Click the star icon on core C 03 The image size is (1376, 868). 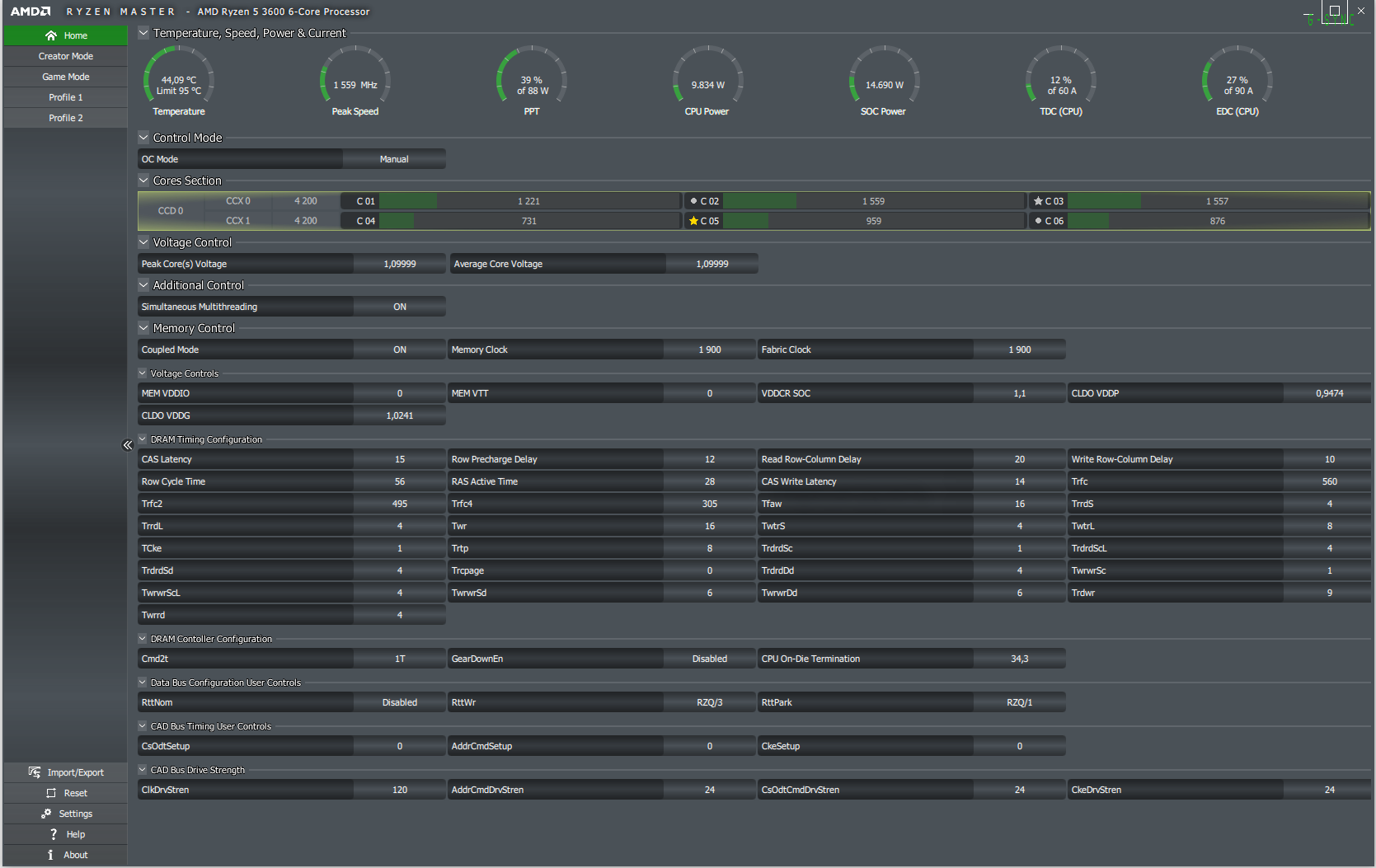(x=1038, y=201)
